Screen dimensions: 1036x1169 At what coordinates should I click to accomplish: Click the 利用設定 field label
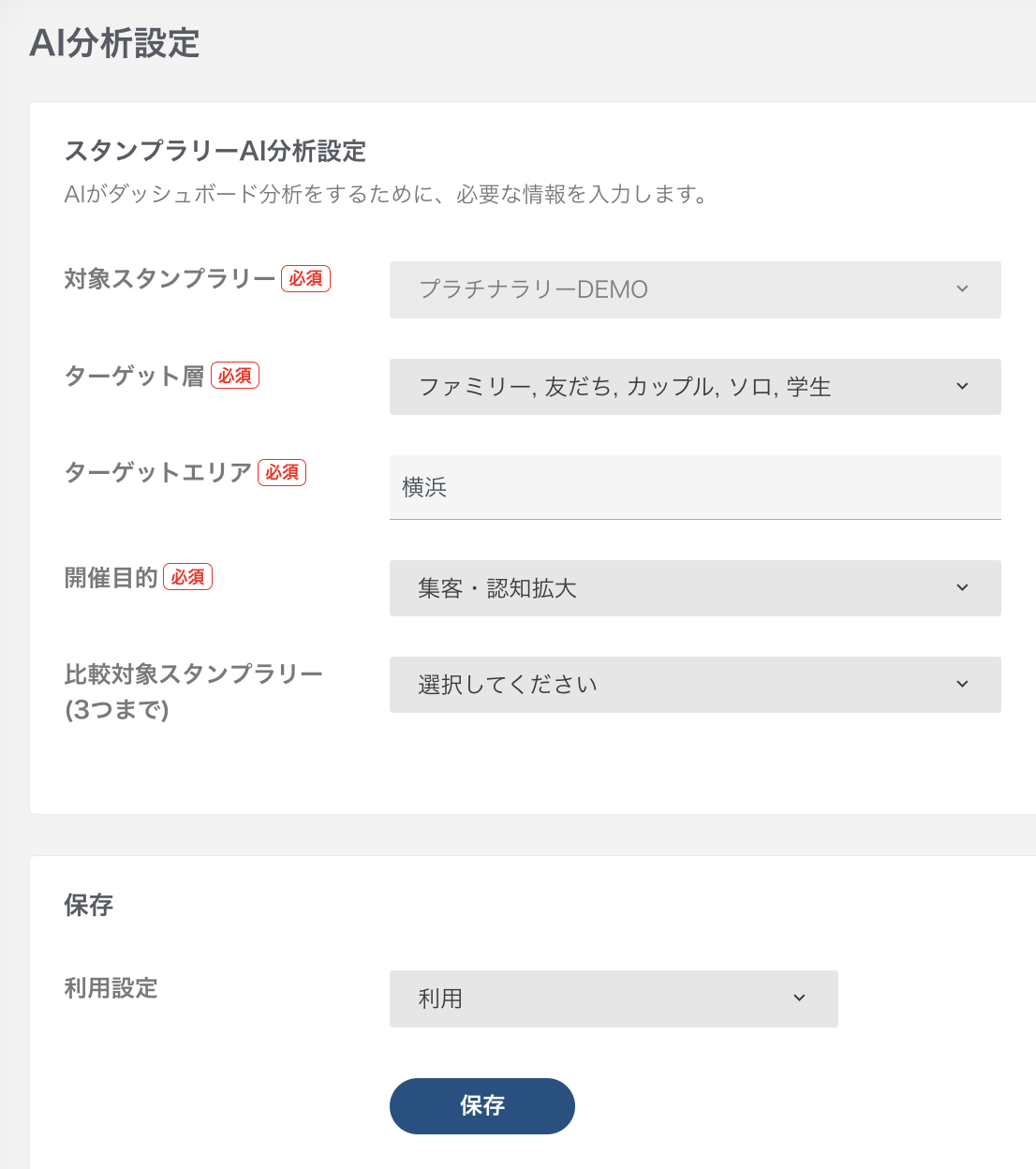111,988
